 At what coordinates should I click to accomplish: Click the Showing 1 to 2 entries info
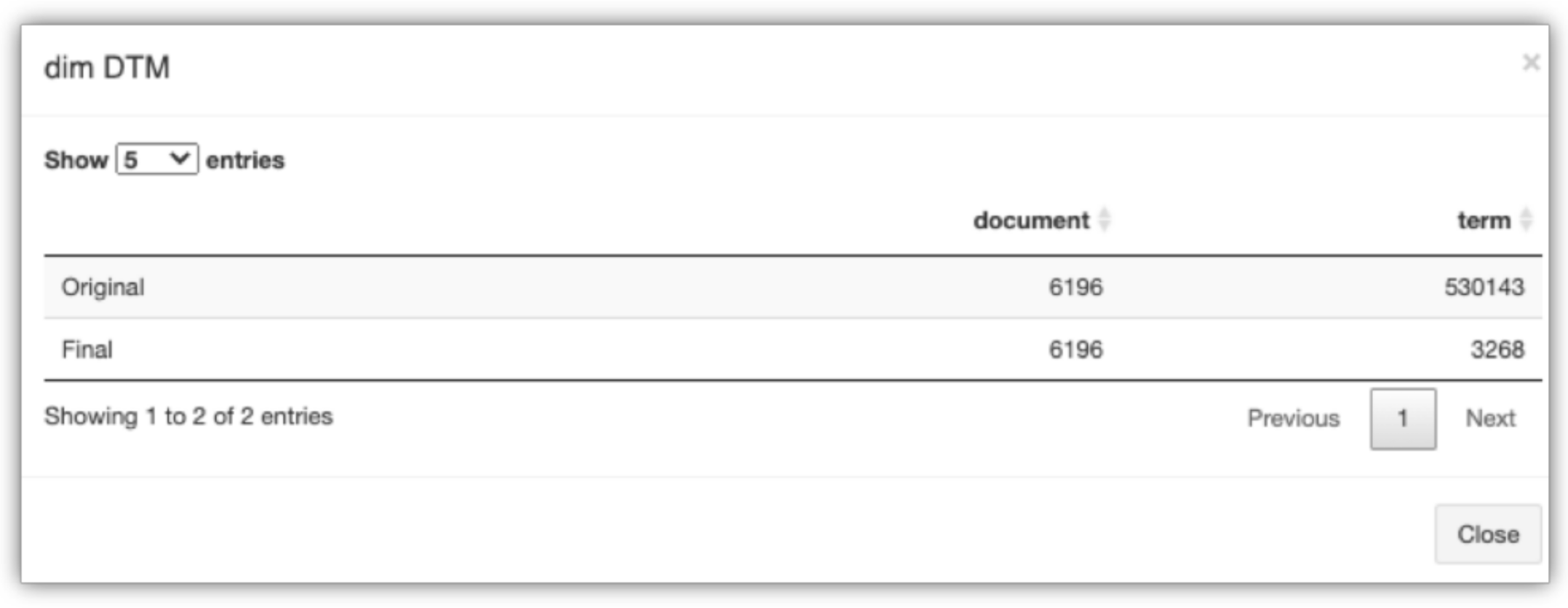[188, 416]
